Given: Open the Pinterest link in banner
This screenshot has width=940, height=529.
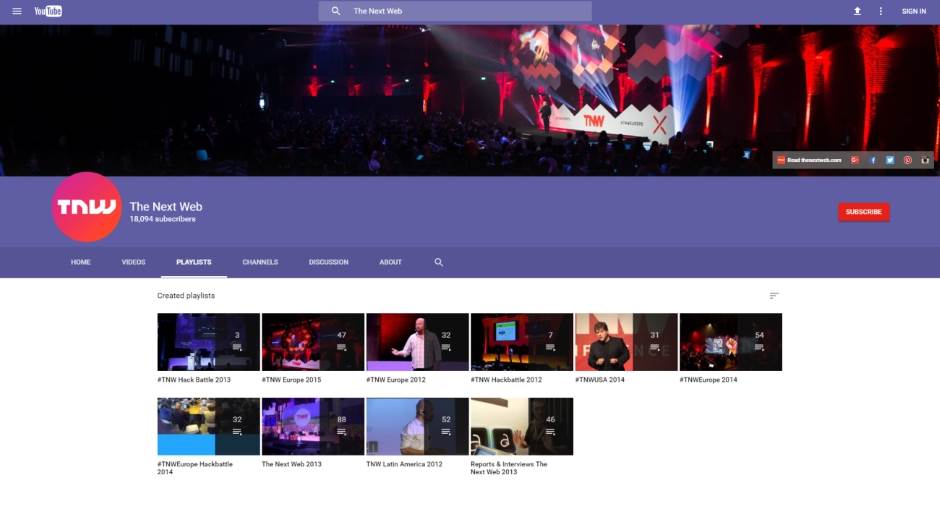Looking at the screenshot, I should tap(908, 160).
